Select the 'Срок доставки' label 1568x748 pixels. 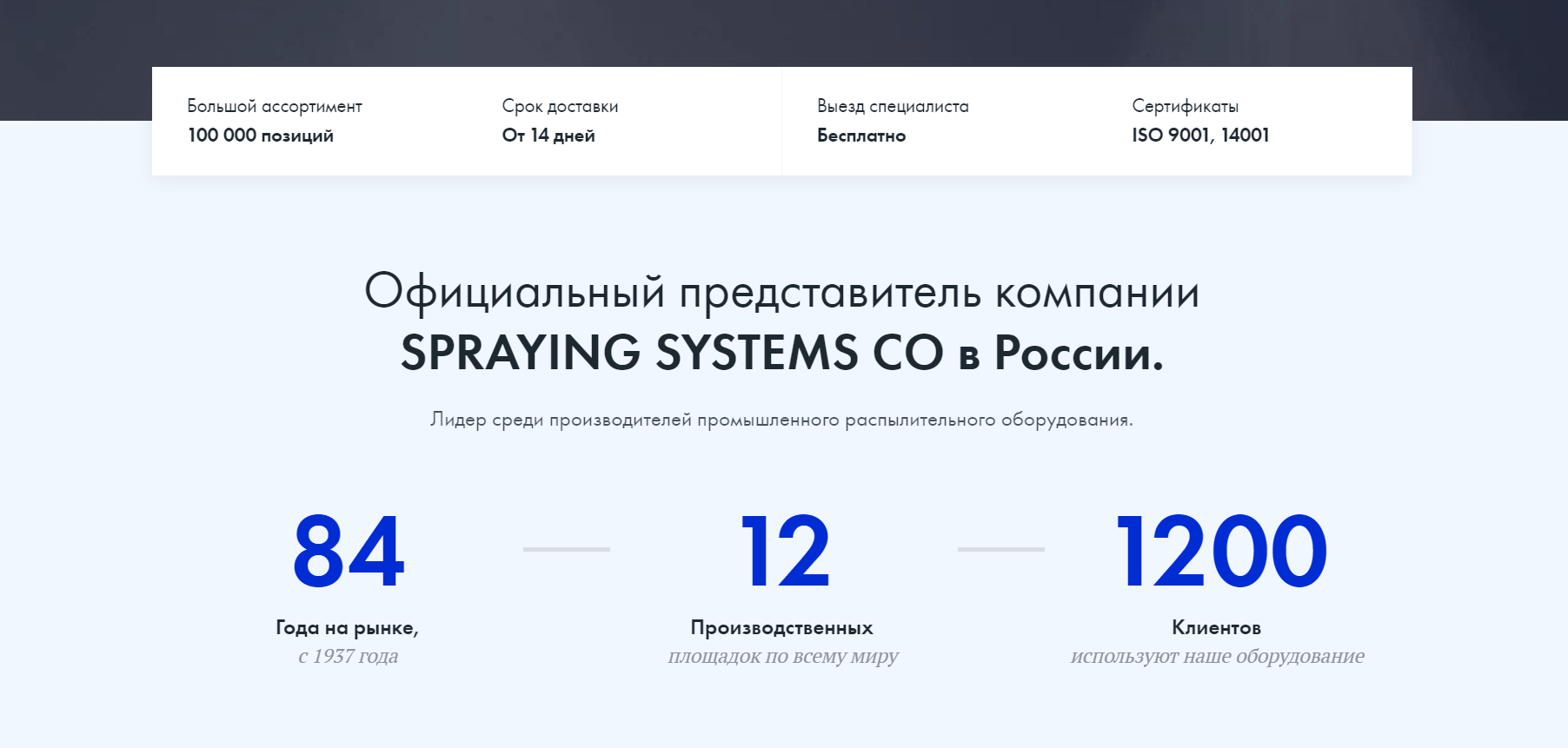(560, 106)
